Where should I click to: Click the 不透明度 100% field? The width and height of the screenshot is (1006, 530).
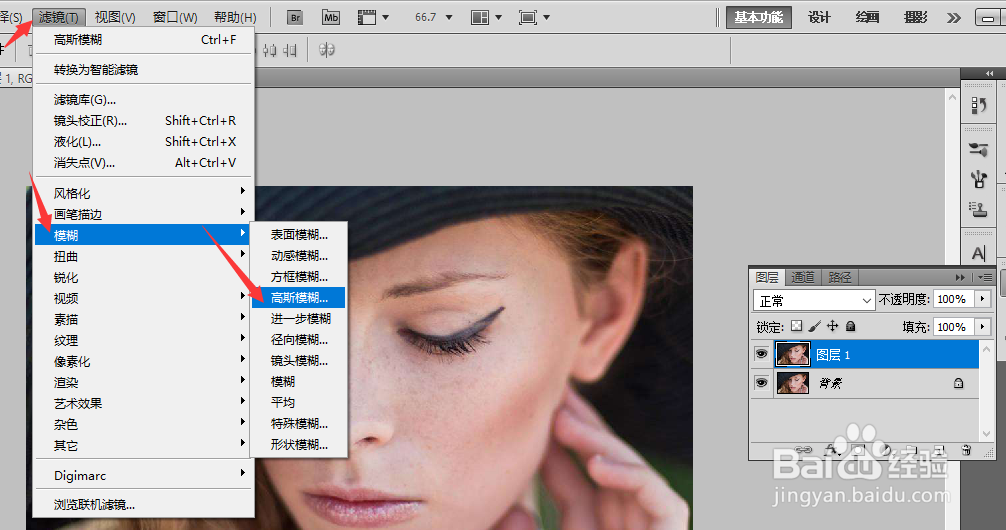[x=954, y=299]
